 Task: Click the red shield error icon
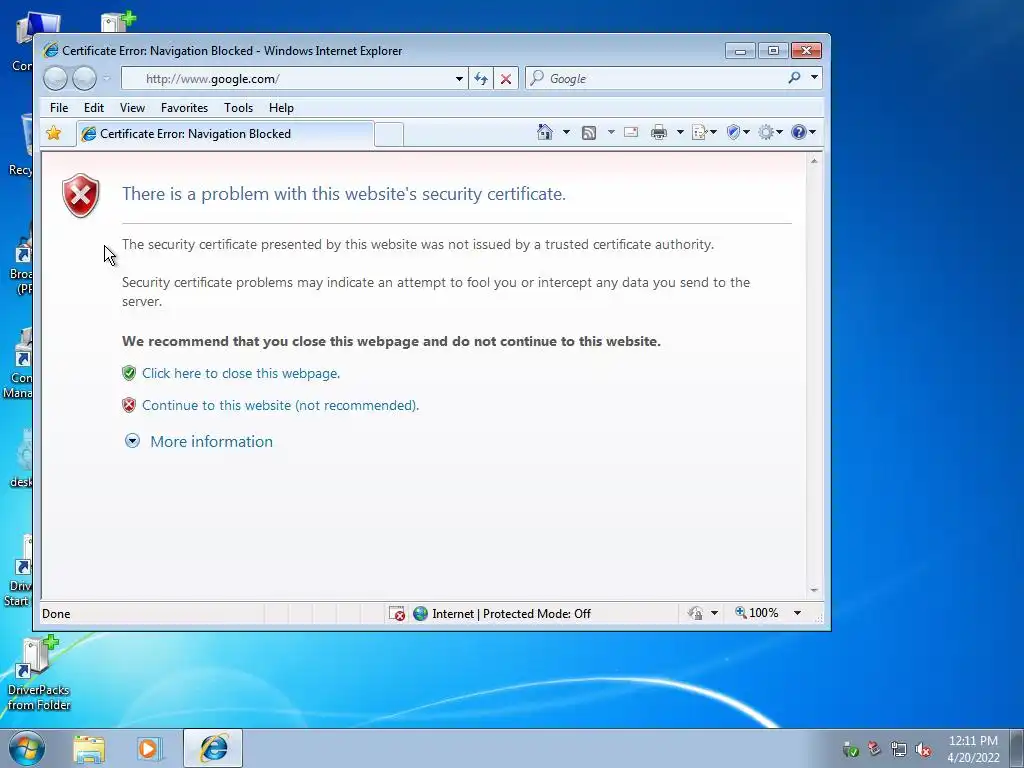tap(80, 195)
